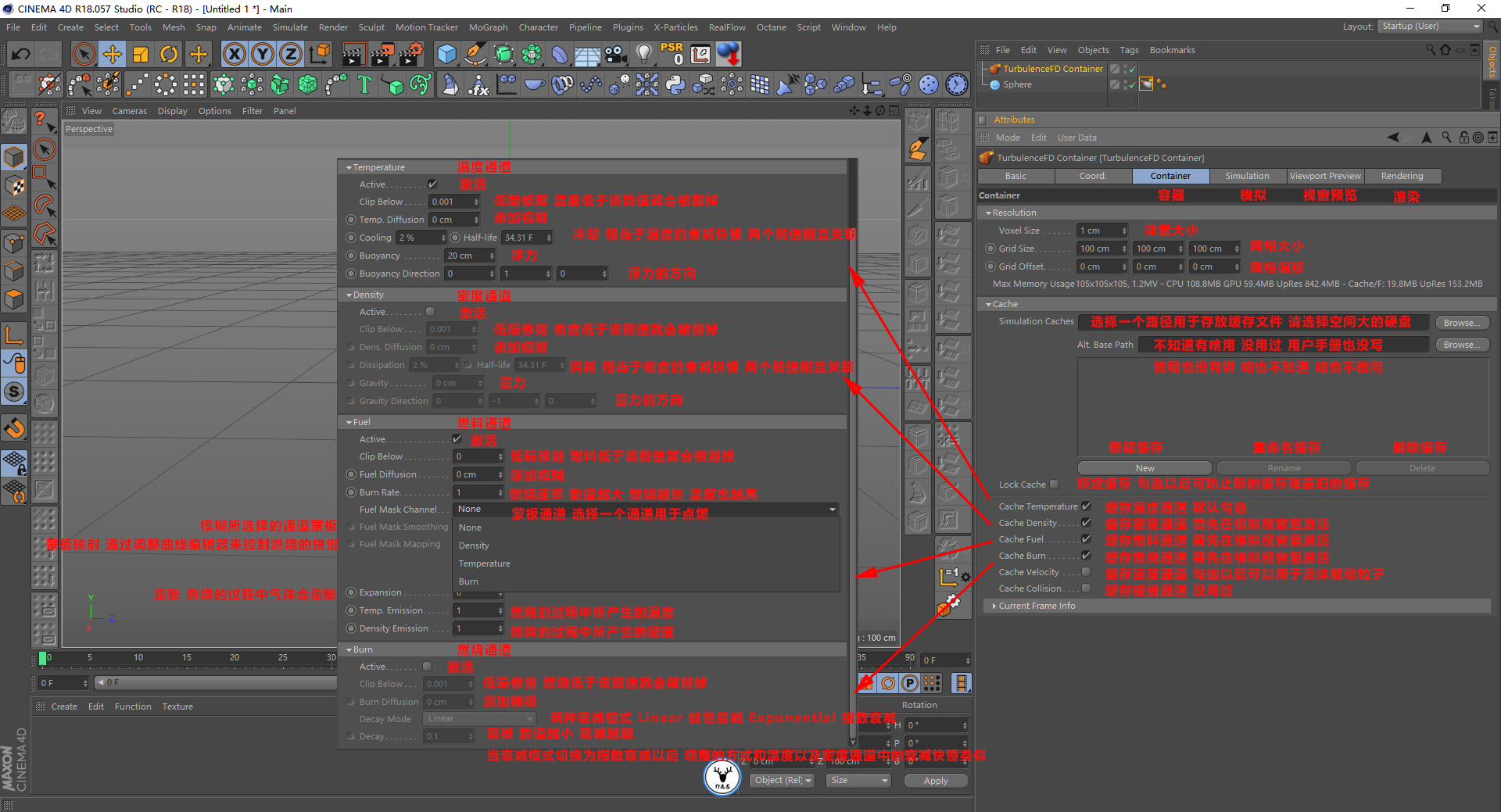Open the Layout dropdown
The height and width of the screenshot is (812, 1501).
click(1430, 27)
